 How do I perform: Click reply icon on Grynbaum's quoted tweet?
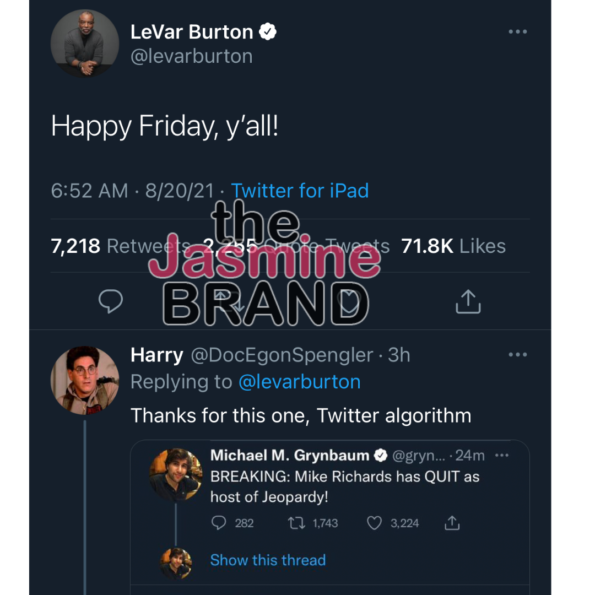point(219,523)
